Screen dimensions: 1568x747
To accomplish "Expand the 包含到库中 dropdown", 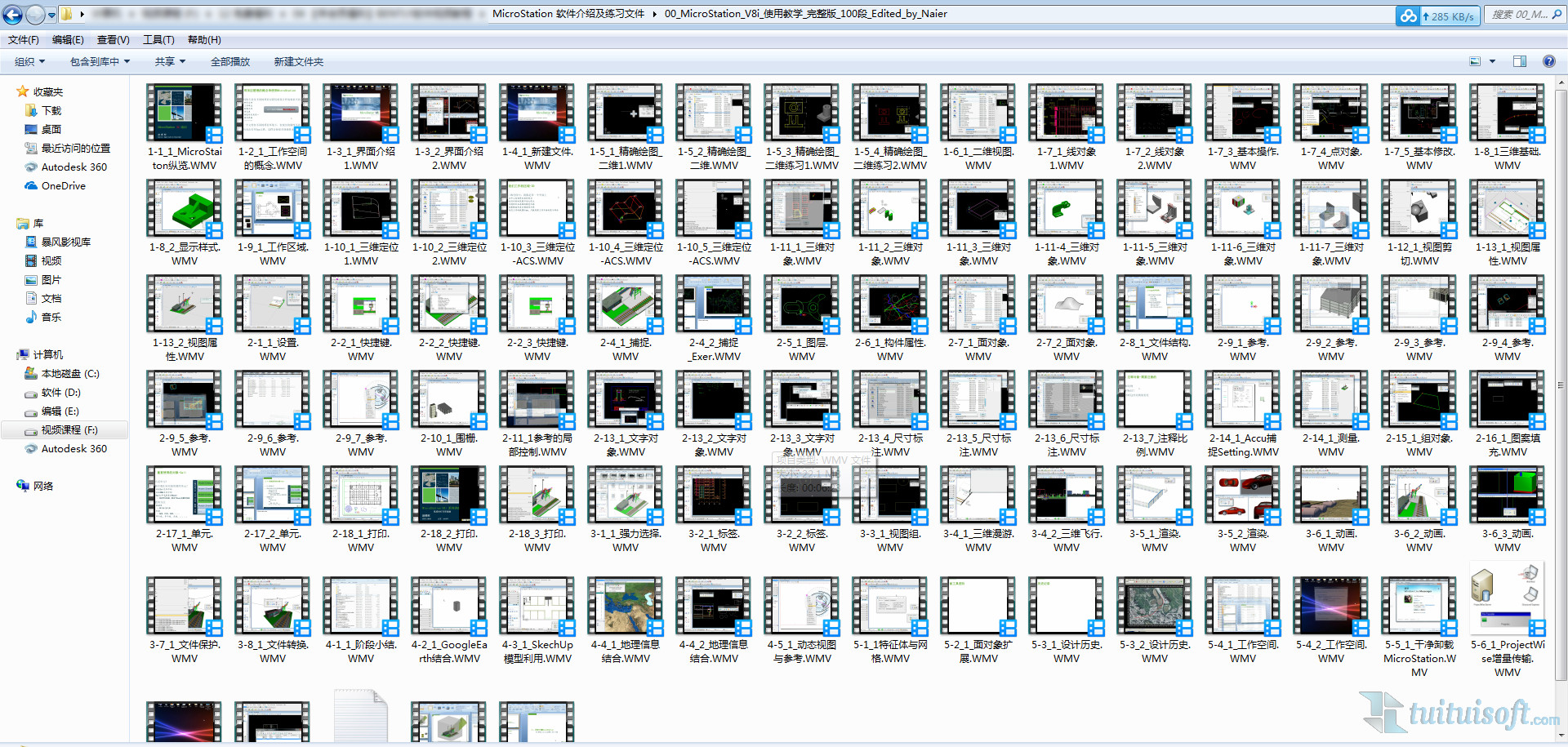I will point(100,62).
